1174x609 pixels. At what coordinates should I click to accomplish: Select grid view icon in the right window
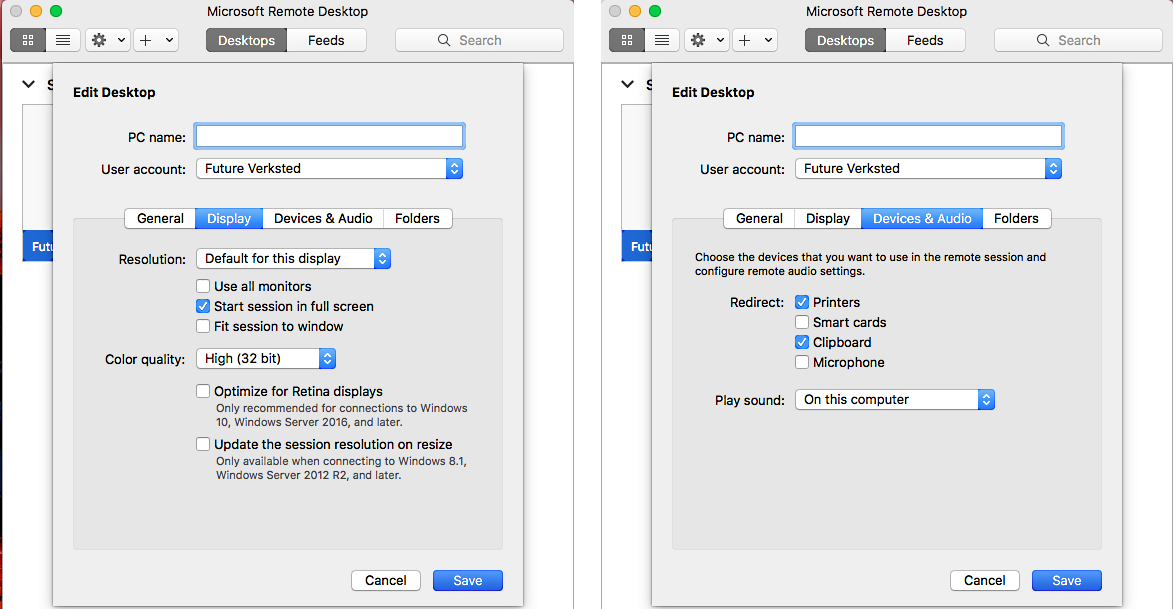[626, 40]
